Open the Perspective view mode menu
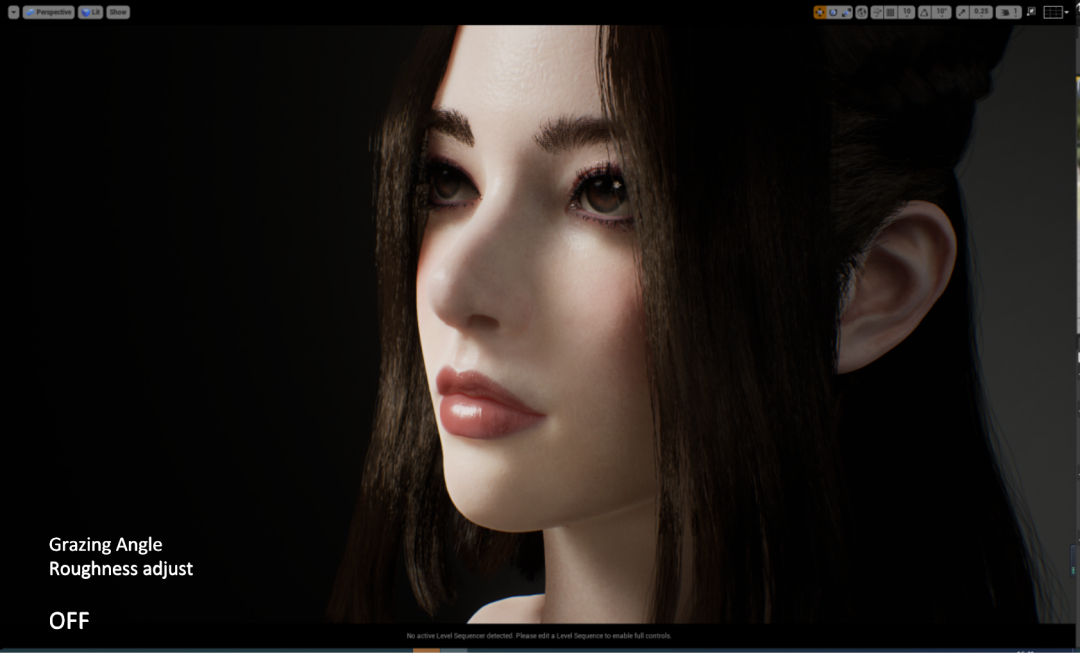The width and height of the screenshot is (1080, 654). tap(48, 12)
